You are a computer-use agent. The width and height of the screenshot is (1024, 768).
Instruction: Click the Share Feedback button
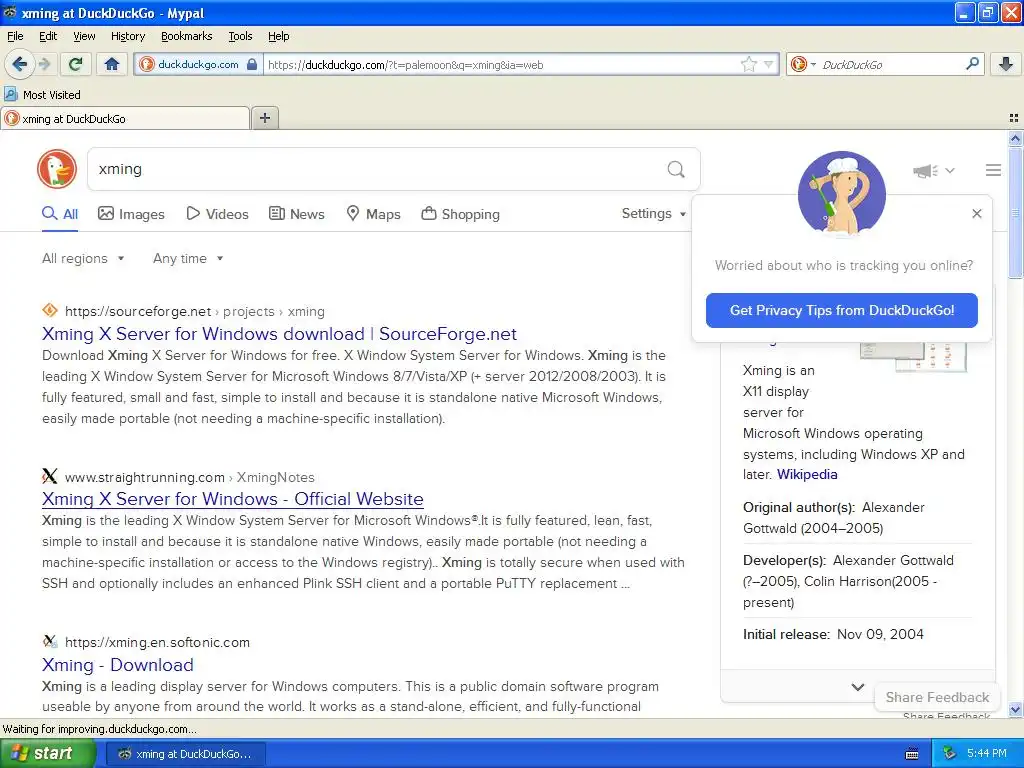[937, 697]
